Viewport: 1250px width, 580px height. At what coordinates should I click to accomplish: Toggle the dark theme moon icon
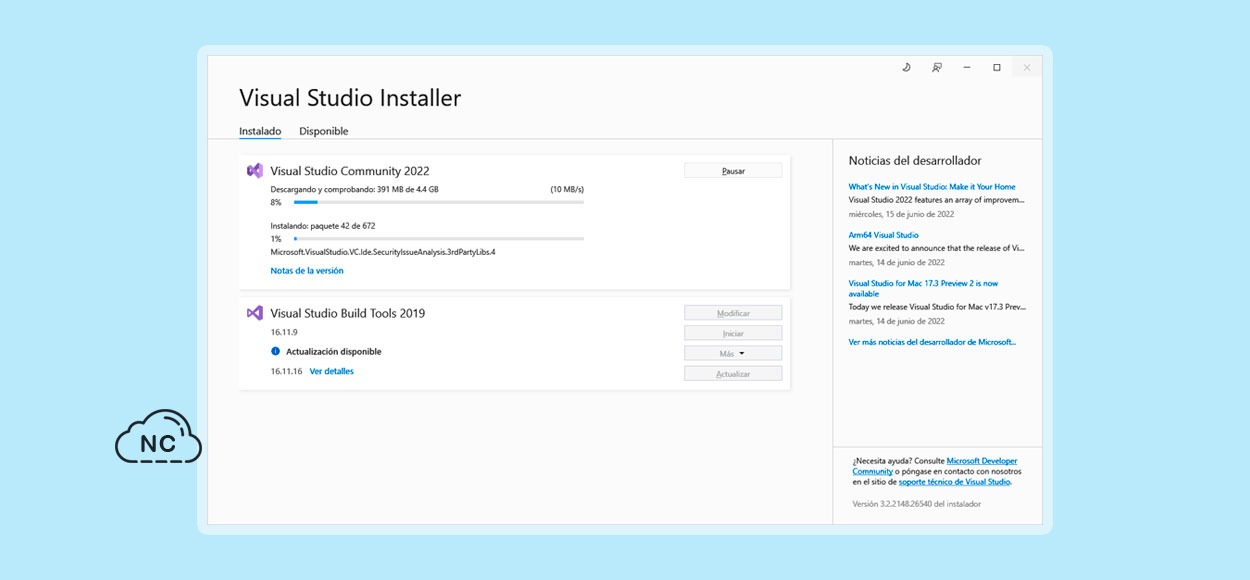tap(906, 67)
